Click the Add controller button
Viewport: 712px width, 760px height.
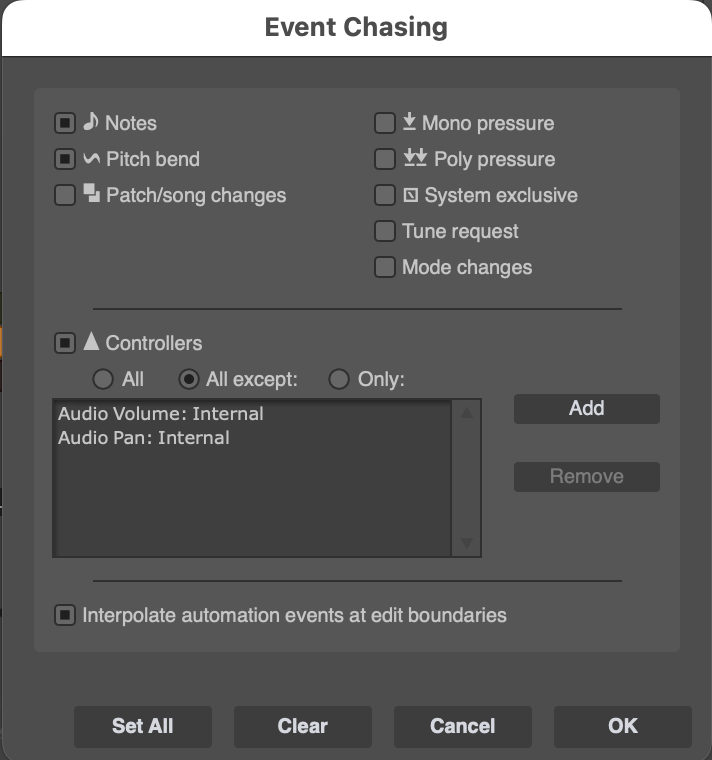[x=586, y=409]
